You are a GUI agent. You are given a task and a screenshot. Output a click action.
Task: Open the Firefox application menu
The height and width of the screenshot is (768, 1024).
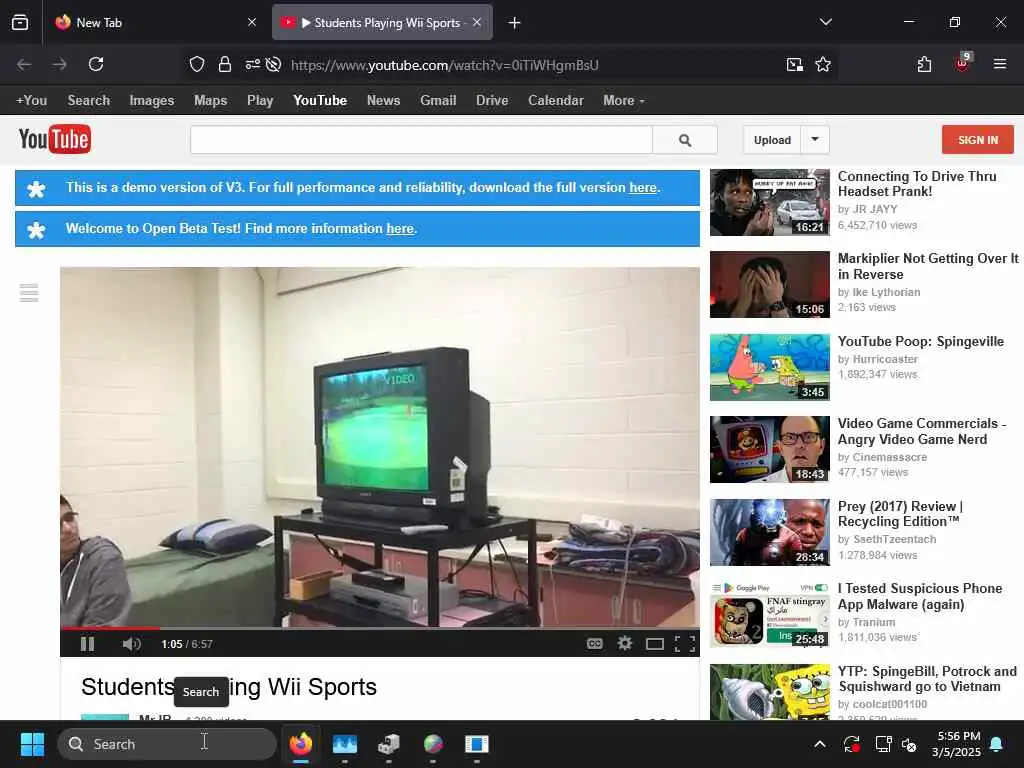(1000, 64)
